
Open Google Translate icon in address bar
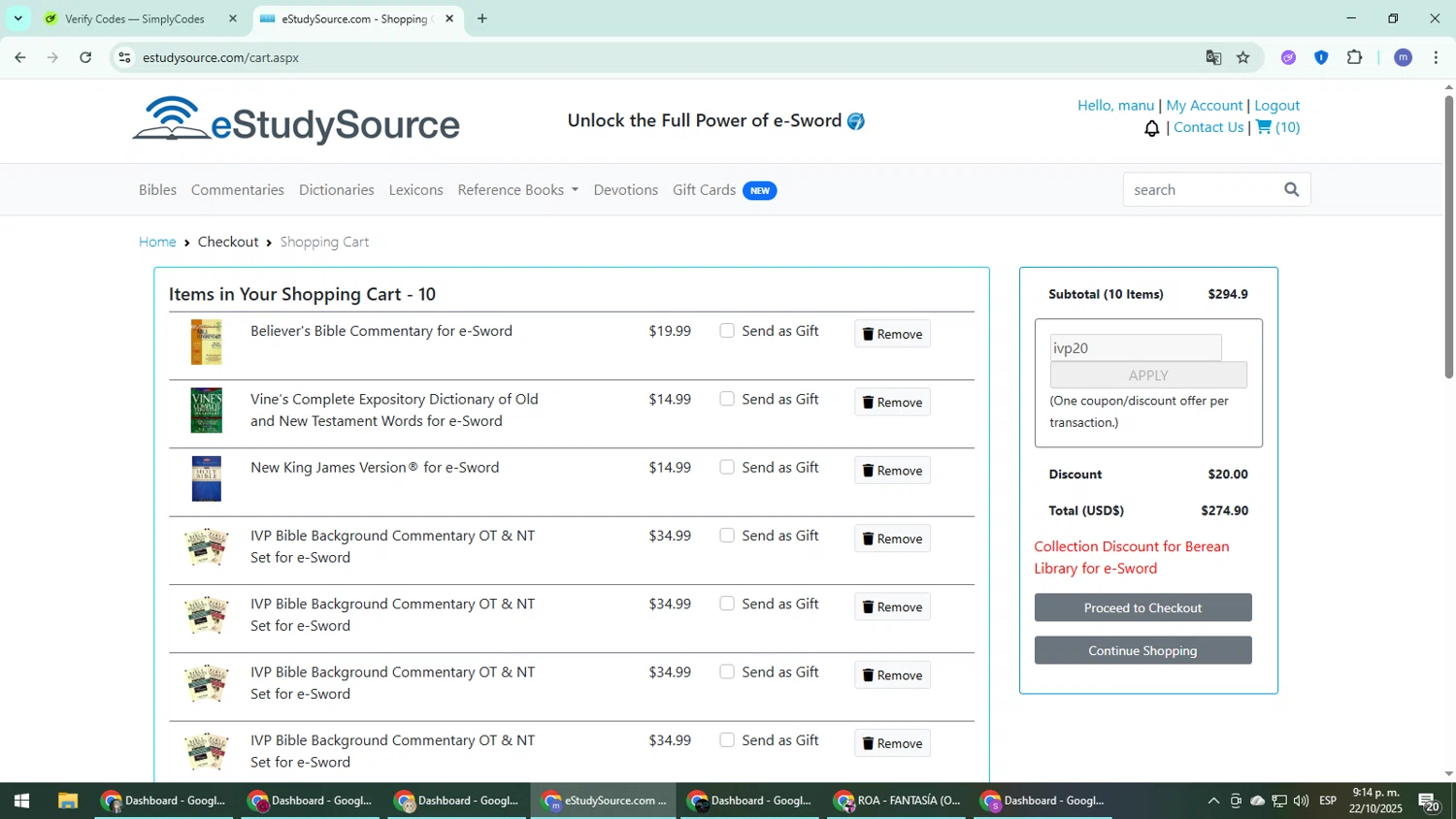coord(1213,57)
